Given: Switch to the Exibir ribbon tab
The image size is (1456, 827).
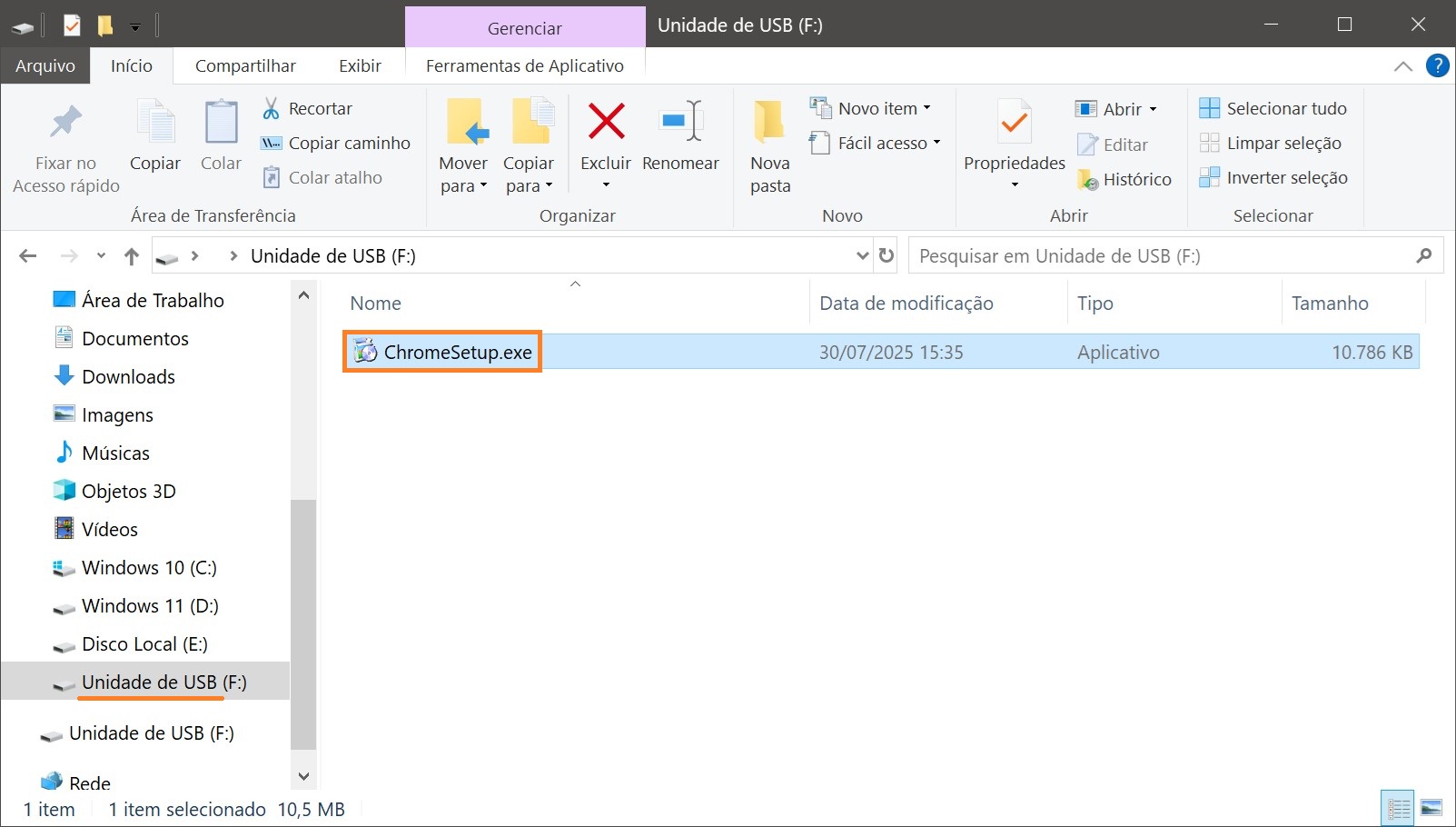Looking at the screenshot, I should coord(360,65).
